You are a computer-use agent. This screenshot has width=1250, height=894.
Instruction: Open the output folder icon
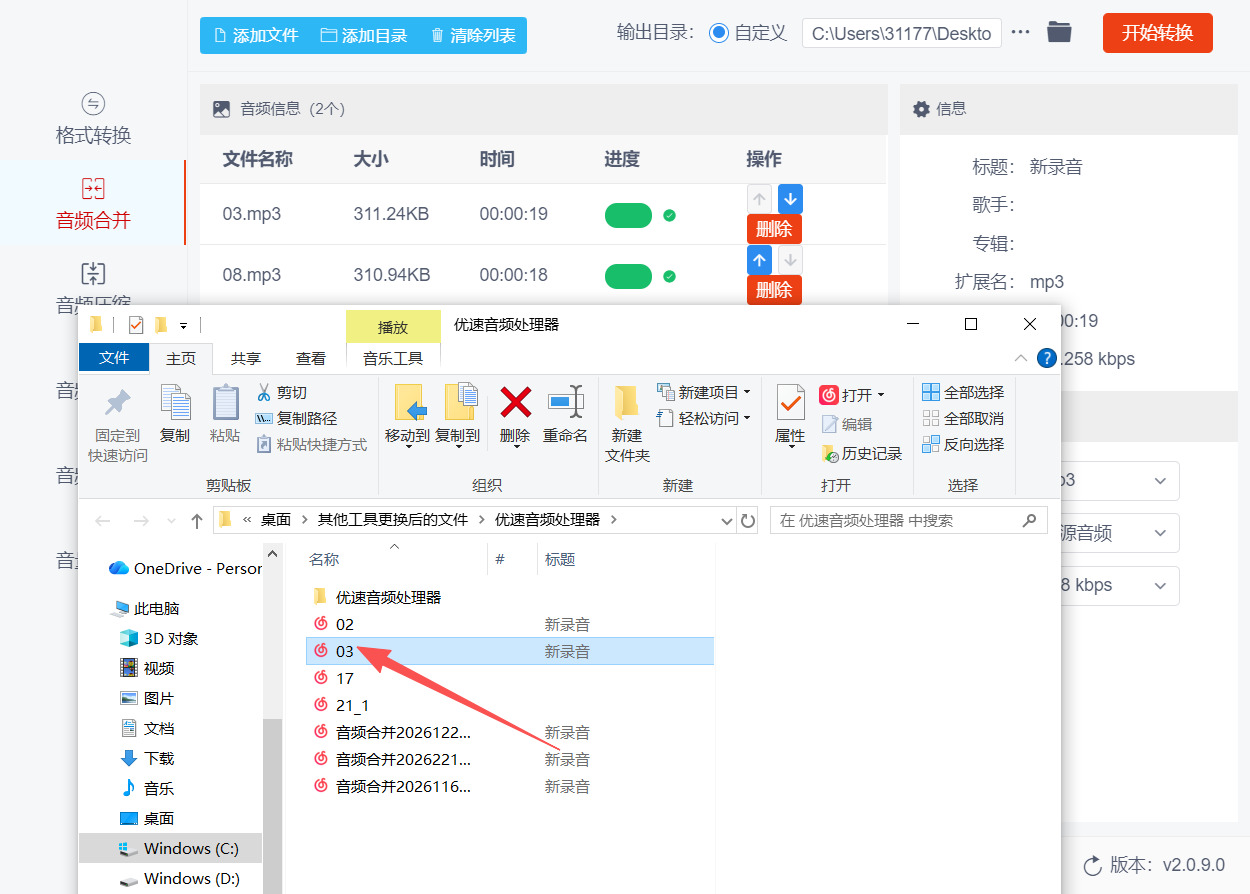1059,32
